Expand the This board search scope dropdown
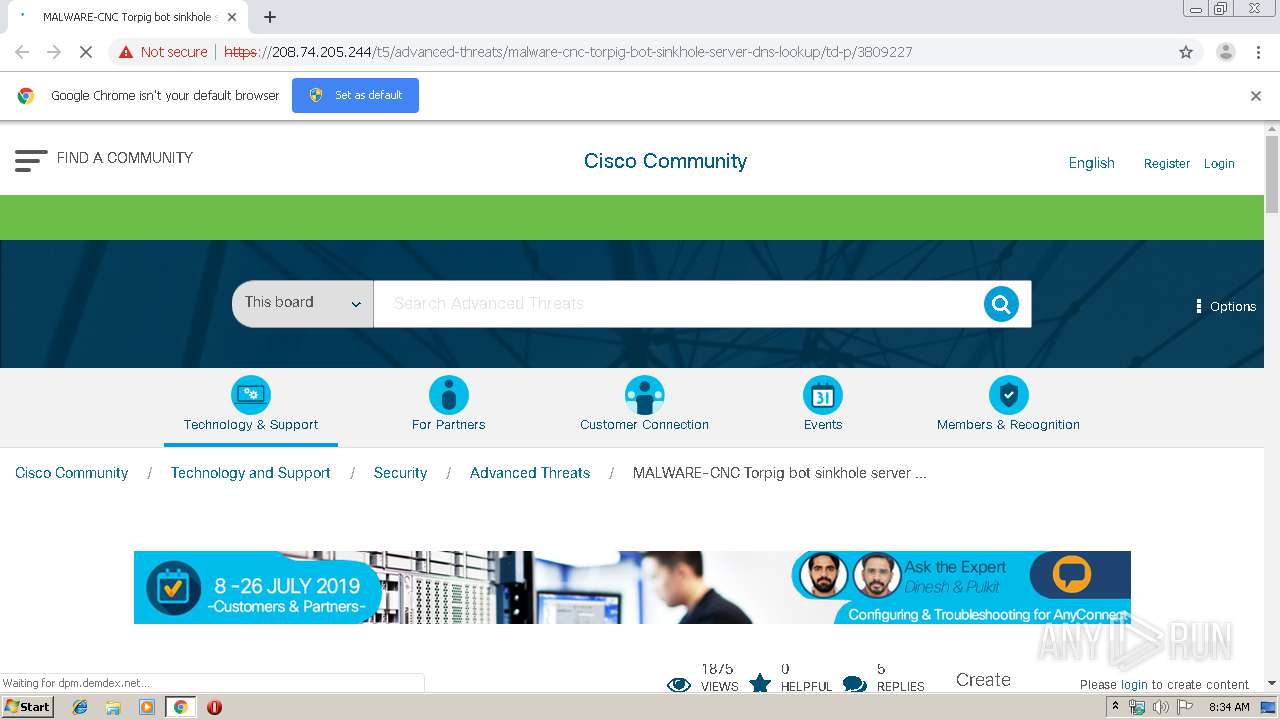 tap(303, 303)
